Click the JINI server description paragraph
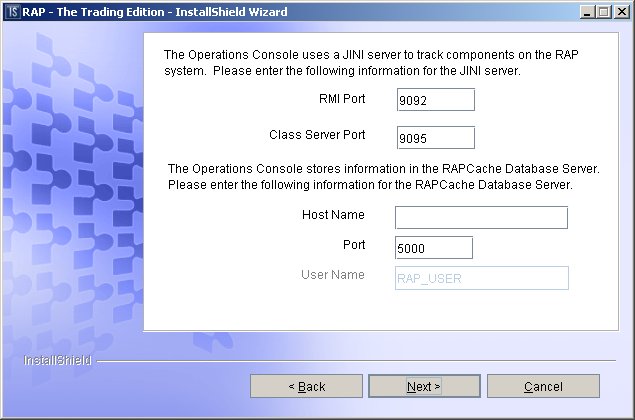Image resolution: width=635 pixels, height=420 pixels. pos(371,62)
